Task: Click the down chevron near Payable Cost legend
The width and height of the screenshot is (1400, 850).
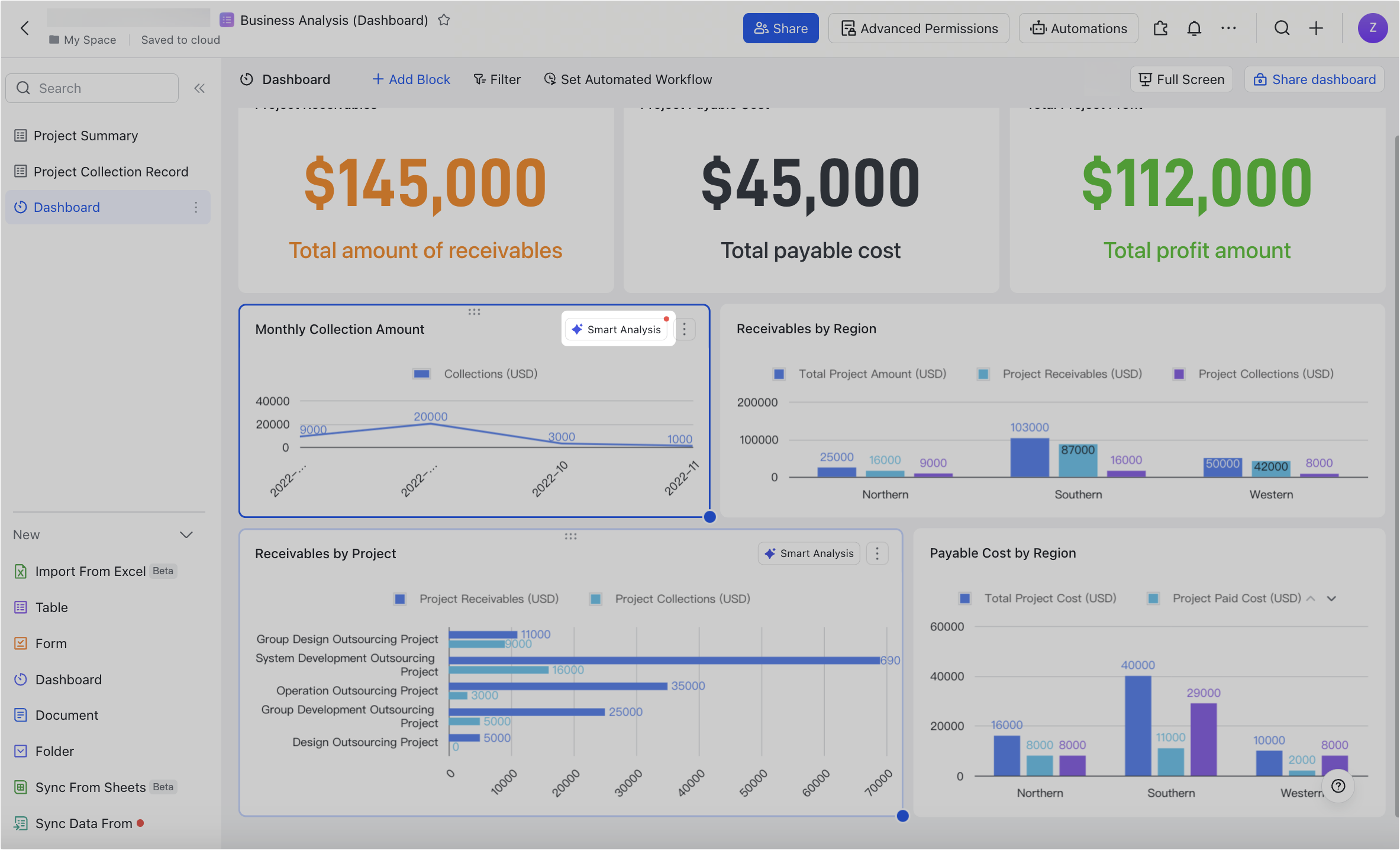Action: pyautogui.click(x=1331, y=598)
